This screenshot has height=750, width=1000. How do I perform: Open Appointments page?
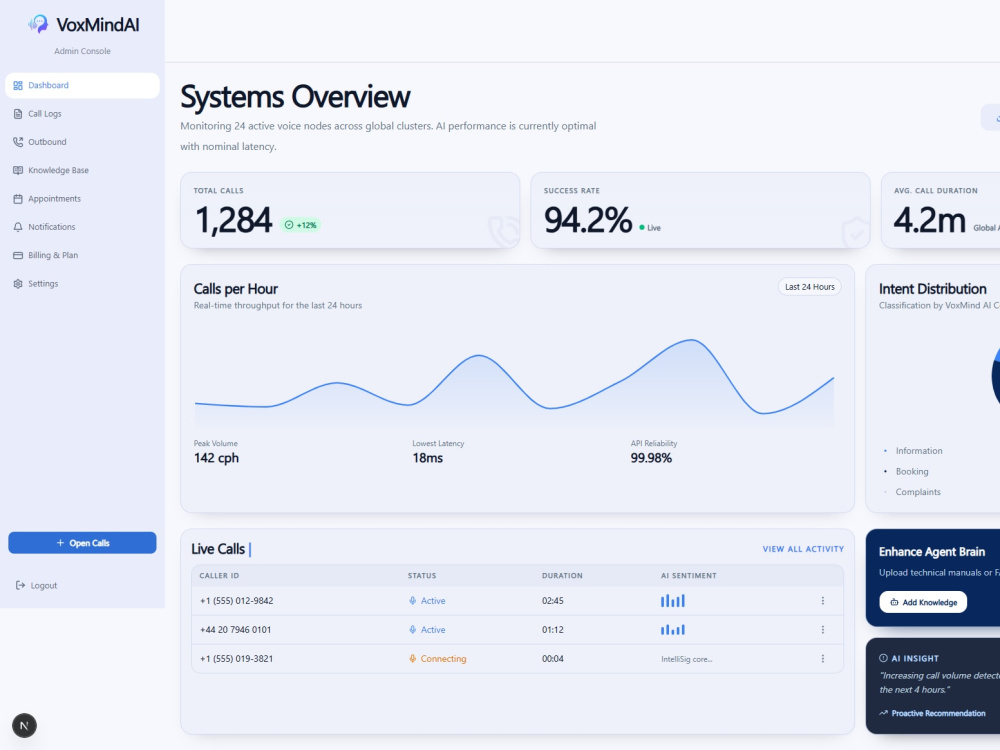click(x=82, y=198)
